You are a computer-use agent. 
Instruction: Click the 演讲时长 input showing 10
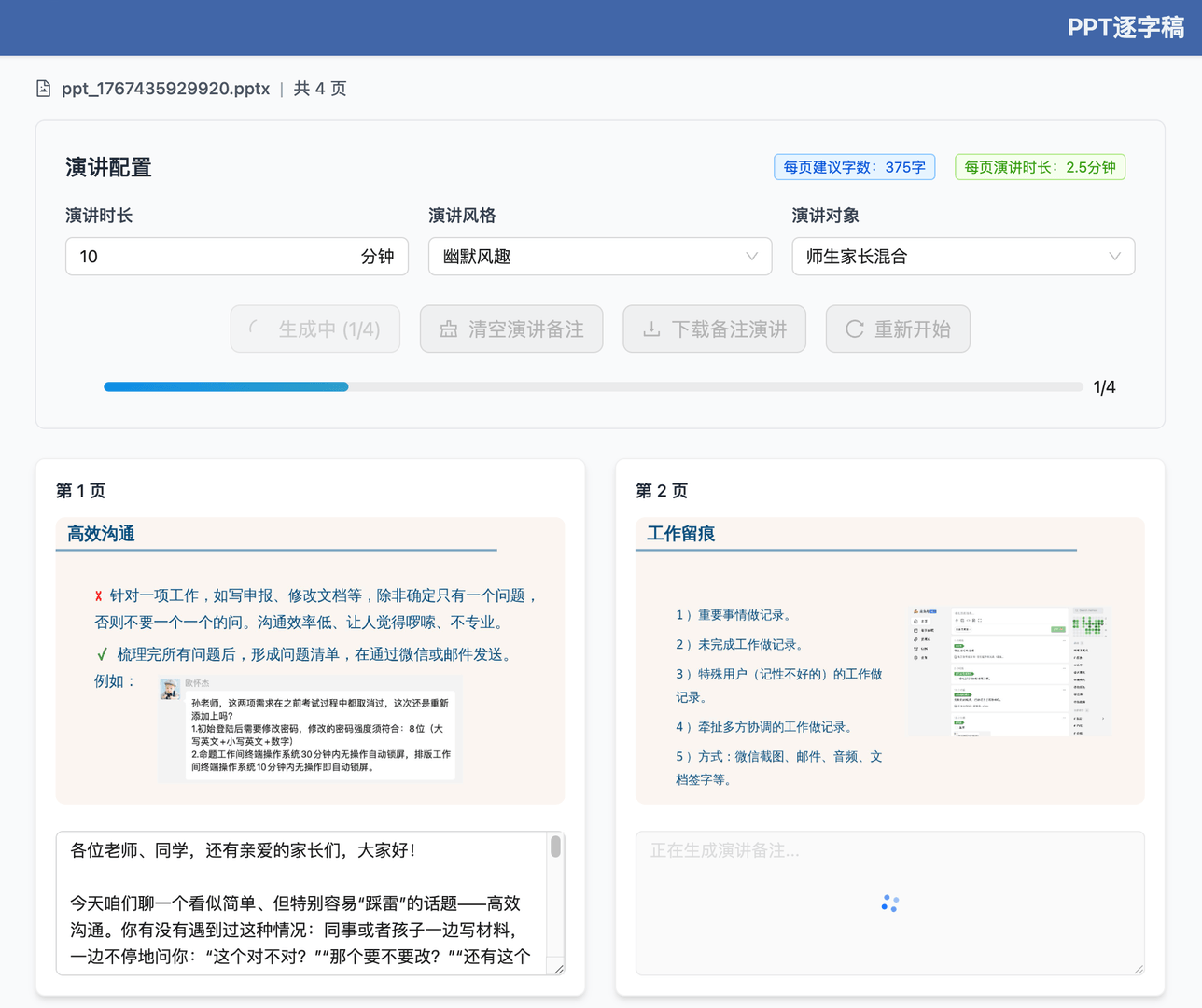[x=236, y=256]
